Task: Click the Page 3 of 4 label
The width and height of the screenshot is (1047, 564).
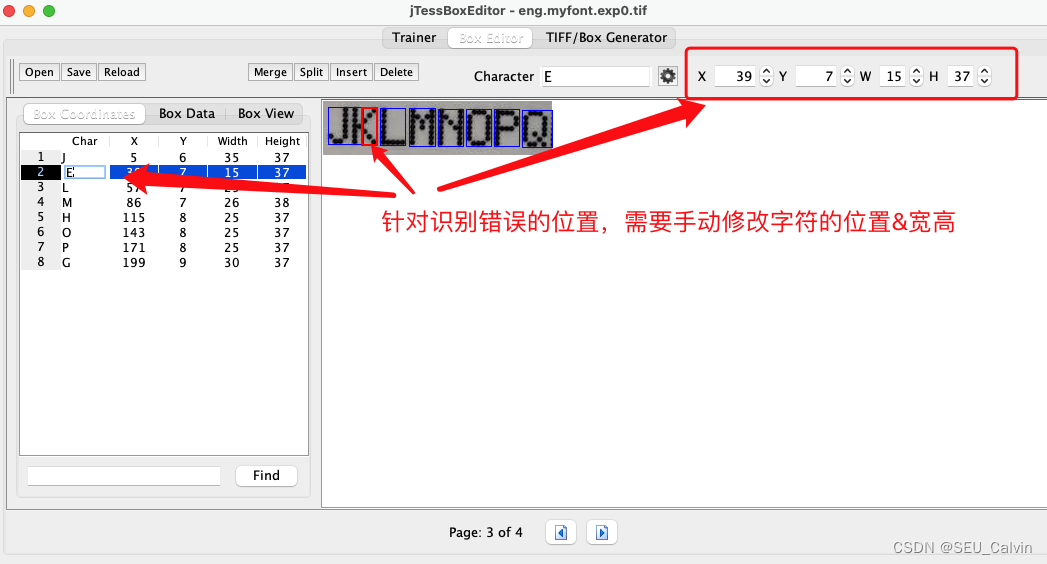Action: pos(486,533)
